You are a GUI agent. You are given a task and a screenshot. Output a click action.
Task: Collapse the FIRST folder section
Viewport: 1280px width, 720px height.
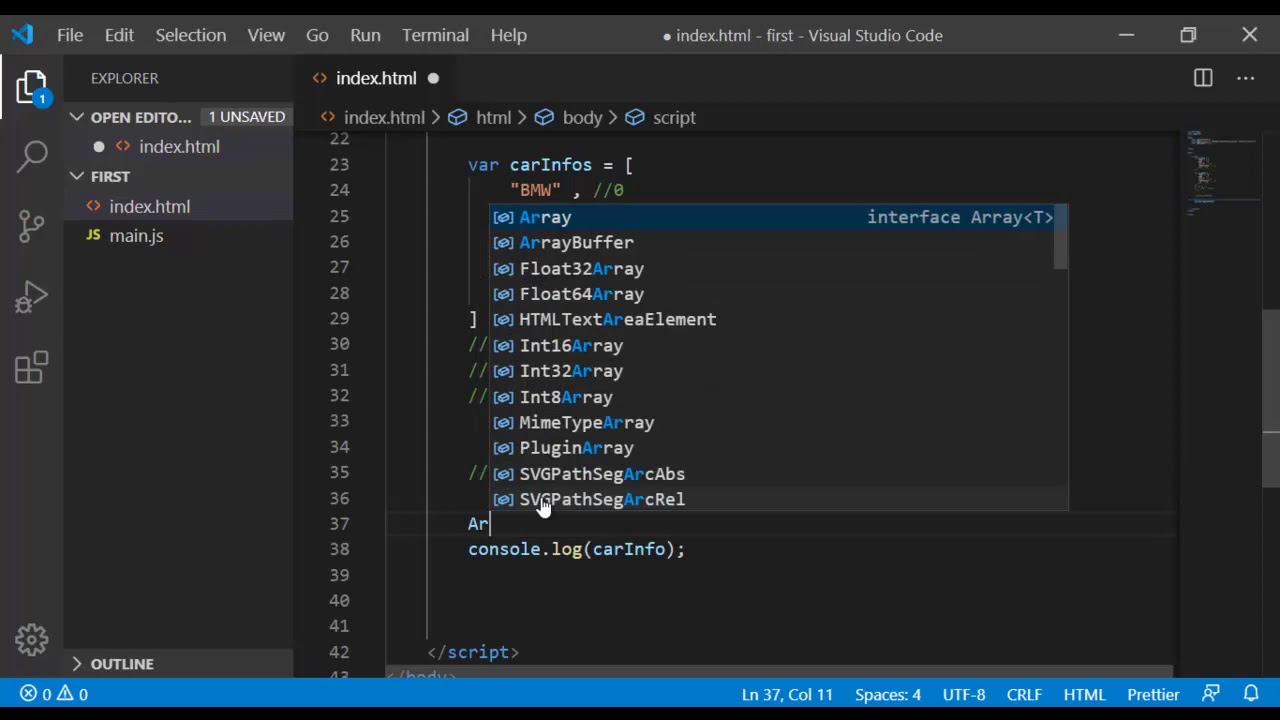pos(77,176)
